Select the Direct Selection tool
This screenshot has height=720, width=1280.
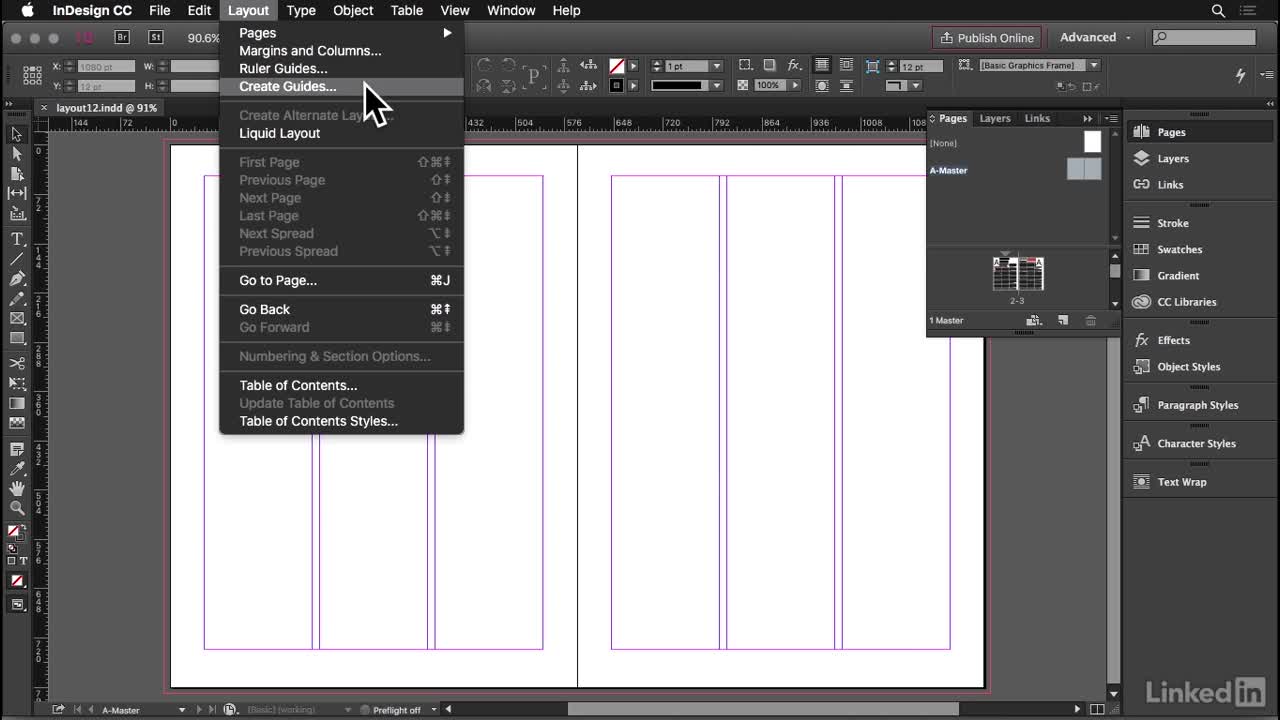[x=17, y=154]
